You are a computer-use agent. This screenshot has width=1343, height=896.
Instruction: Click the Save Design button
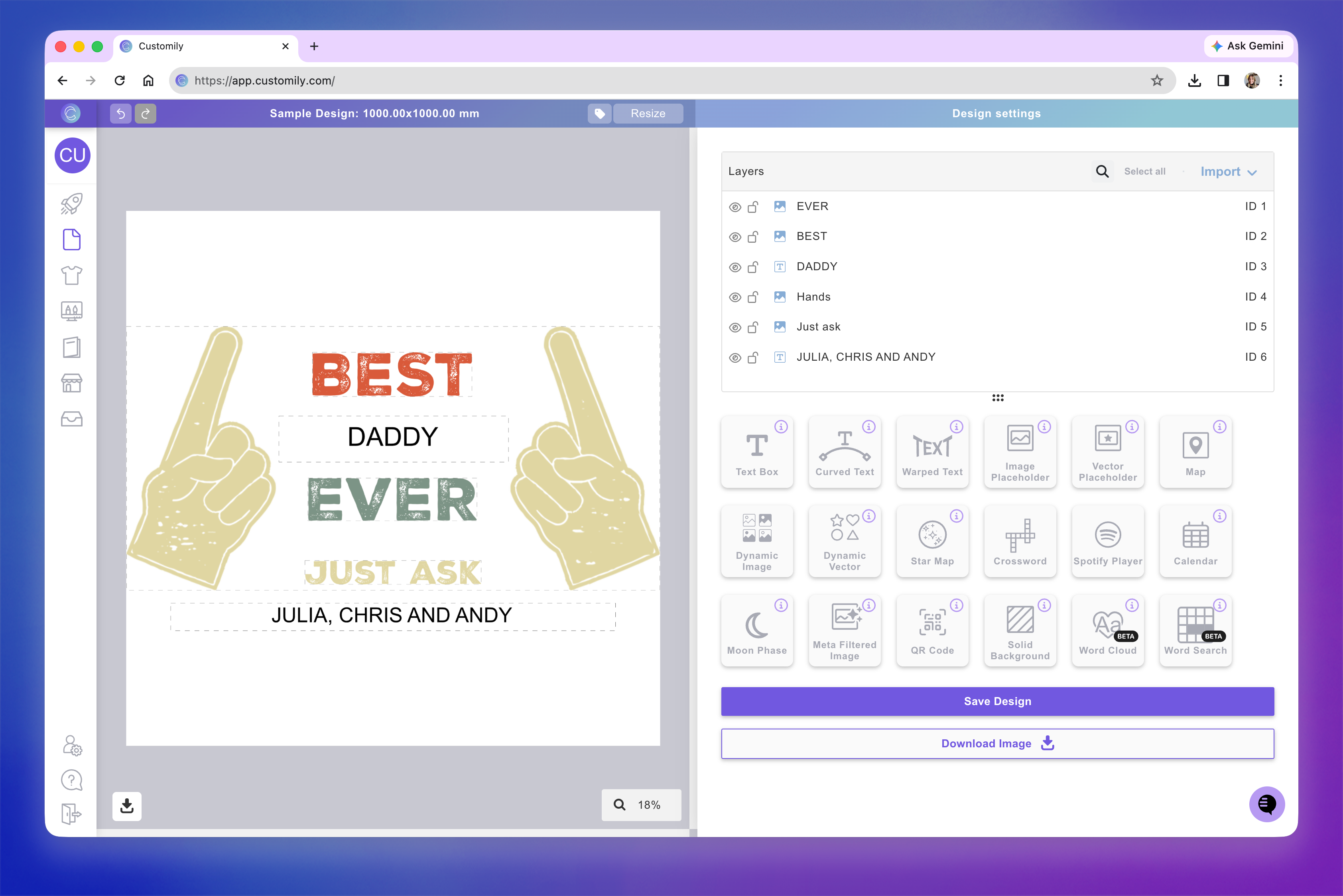997,701
